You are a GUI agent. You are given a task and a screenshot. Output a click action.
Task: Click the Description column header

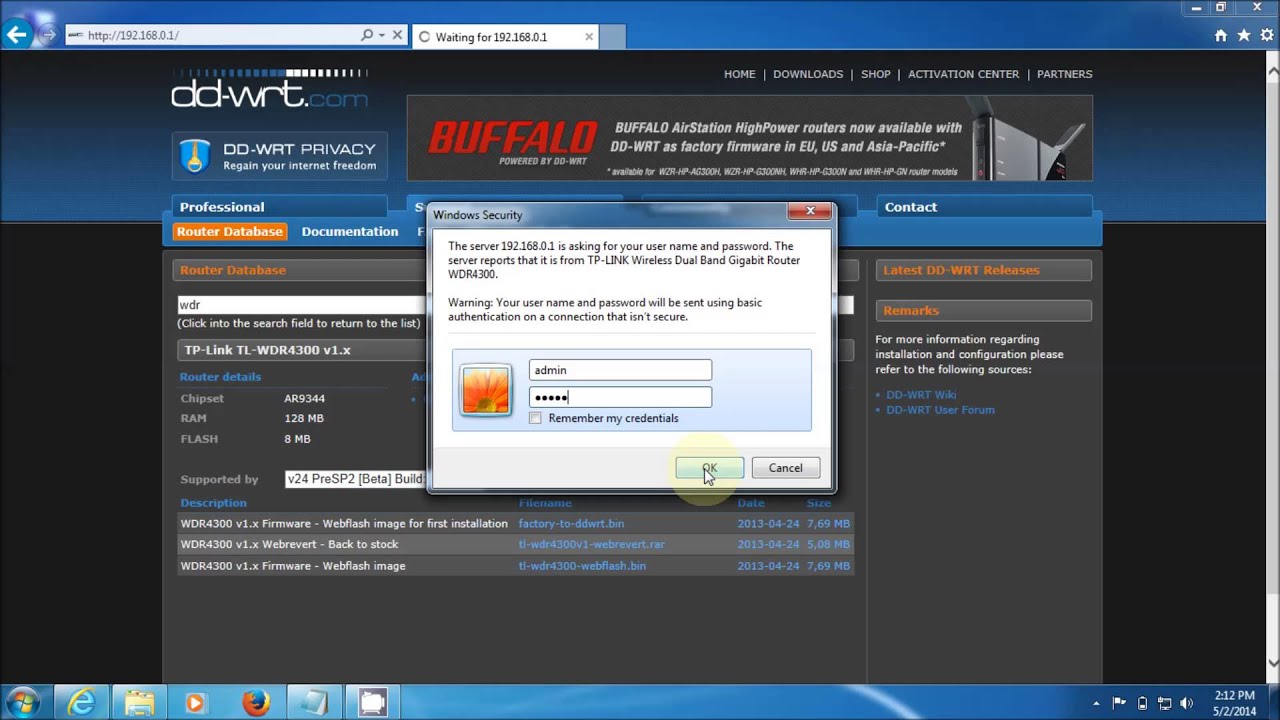(213, 503)
